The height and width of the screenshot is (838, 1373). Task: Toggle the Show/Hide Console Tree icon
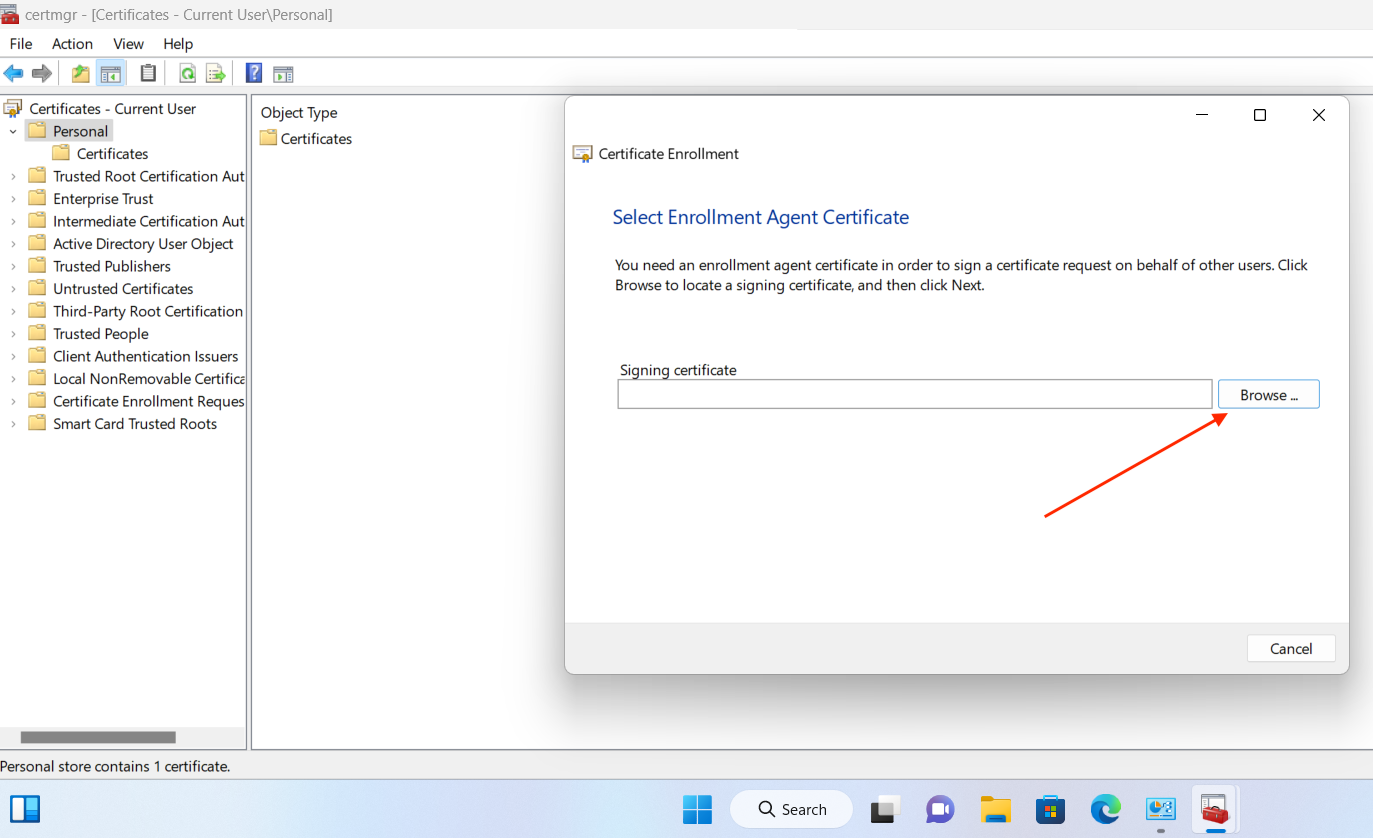click(111, 73)
